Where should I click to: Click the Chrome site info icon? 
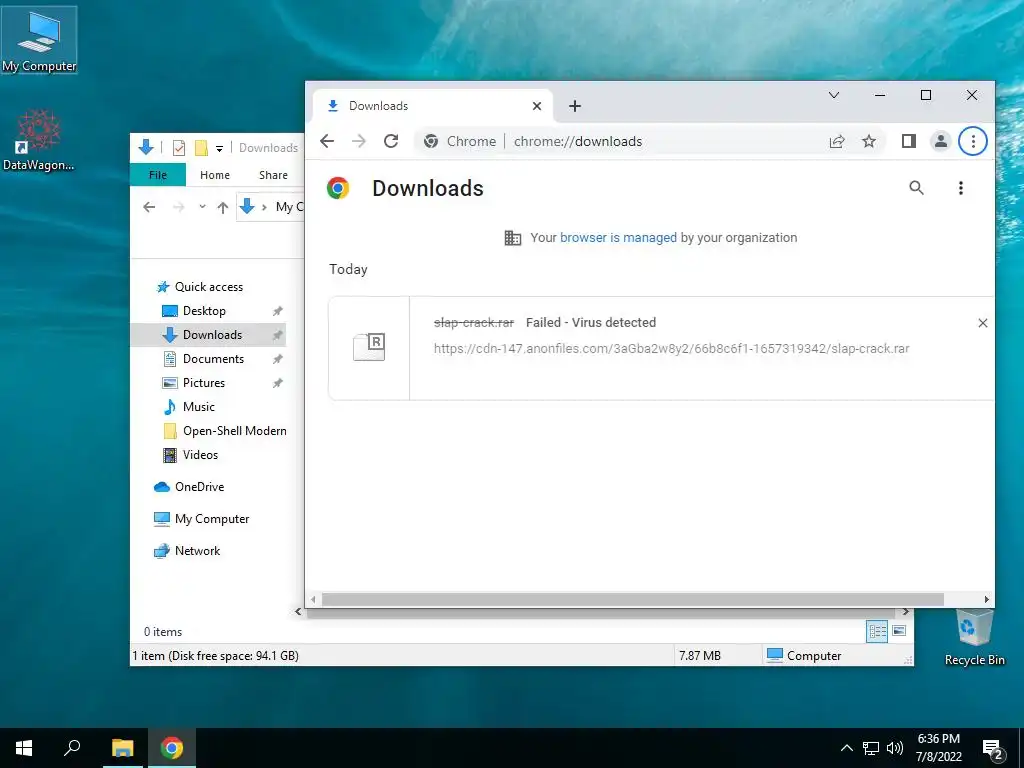[x=431, y=141]
